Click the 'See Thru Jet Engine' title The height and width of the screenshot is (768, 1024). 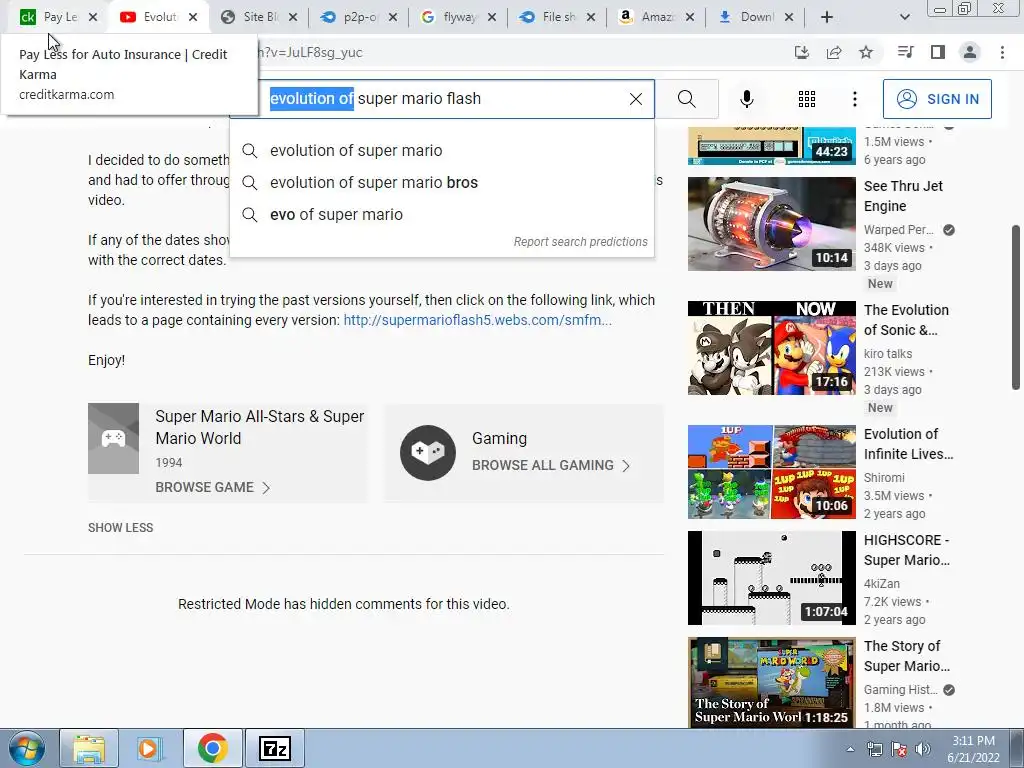pyautogui.click(x=903, y=196)
